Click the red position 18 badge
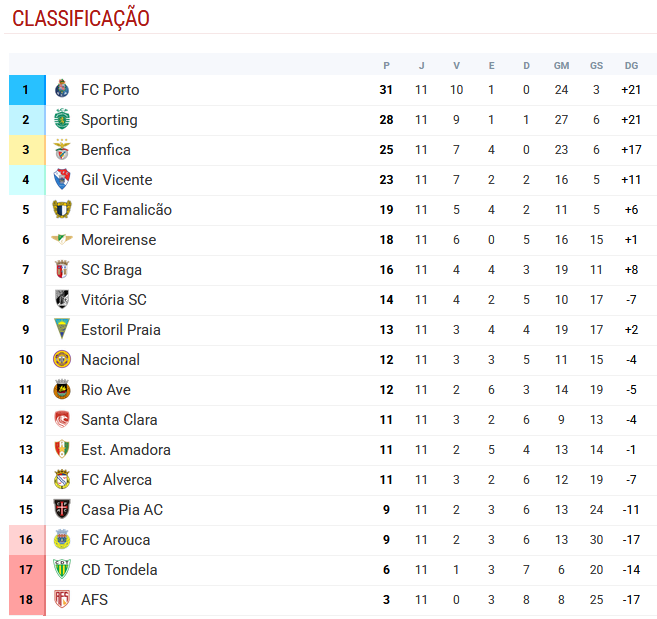The width and height of the screenshot is (657, 619). [26, 600]
